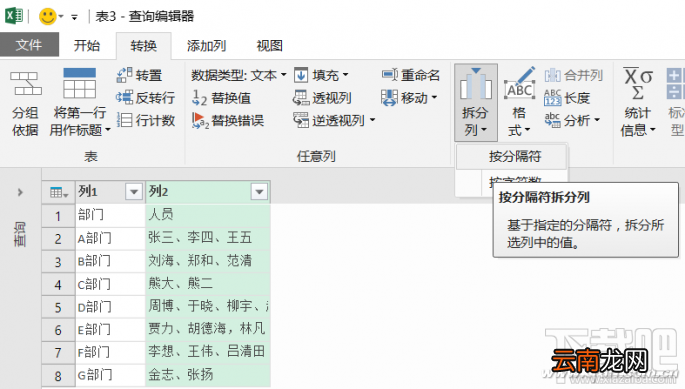Select the 转换 ribbon tab
Image resolution: width=685 pixels, height=389 pixels.
(143, 46)
